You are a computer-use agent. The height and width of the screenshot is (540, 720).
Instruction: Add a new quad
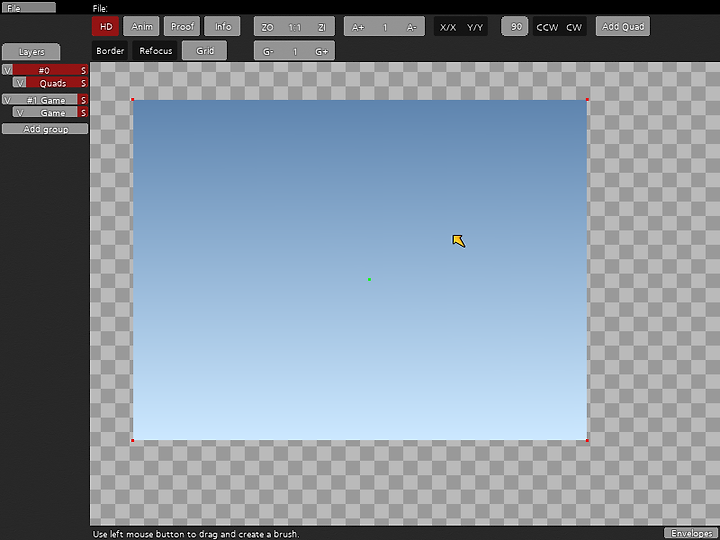(623, 27)
